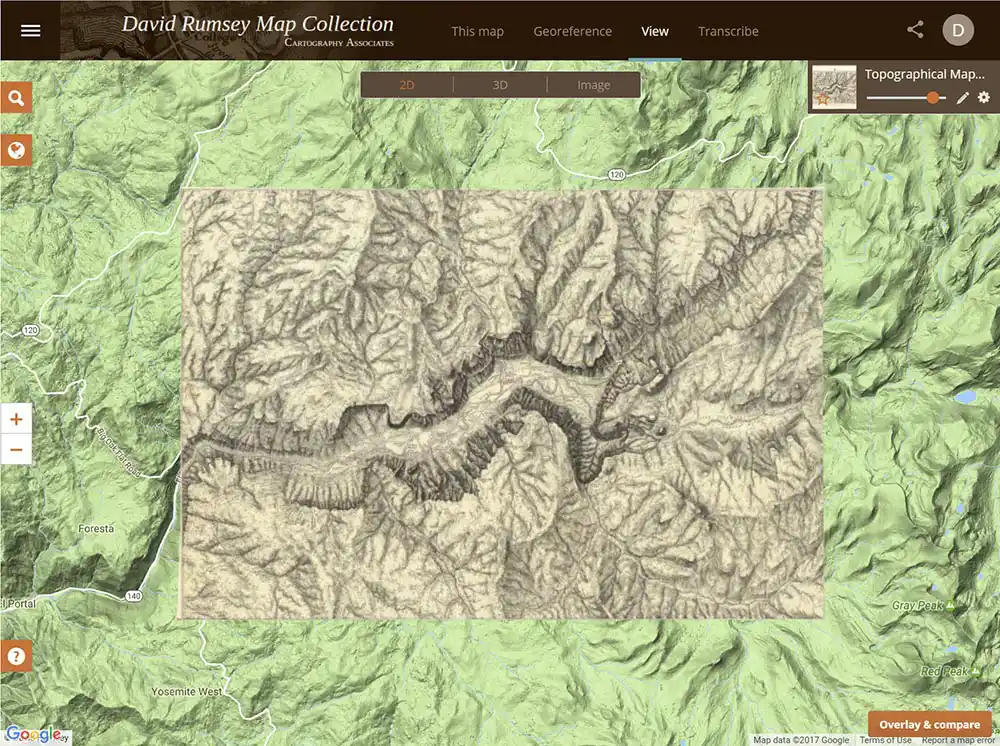The width and height of the screenshot is (1000, 746).
Task: Open the help question mark button
Action: coord(16,656)
